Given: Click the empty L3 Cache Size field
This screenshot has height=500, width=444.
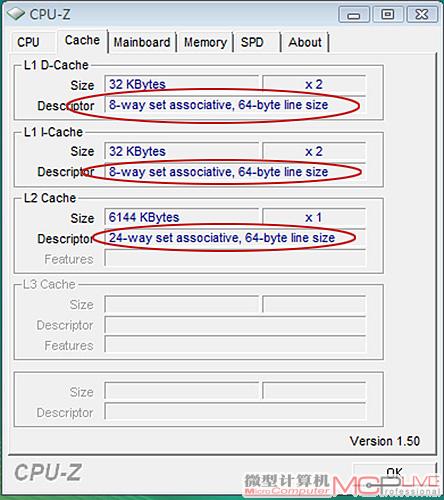Looking at the screenshot, I should (x=182, y=304).
